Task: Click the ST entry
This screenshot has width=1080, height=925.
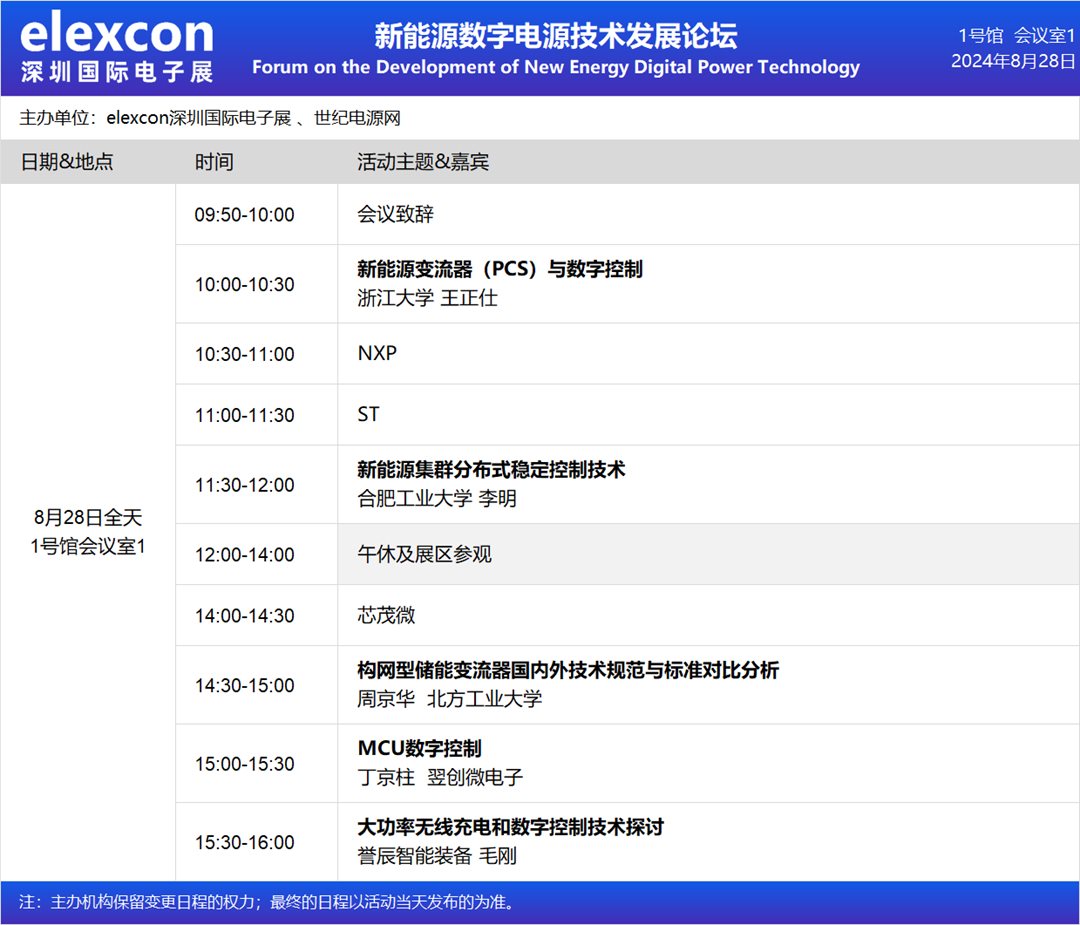Action: [368, 415]
